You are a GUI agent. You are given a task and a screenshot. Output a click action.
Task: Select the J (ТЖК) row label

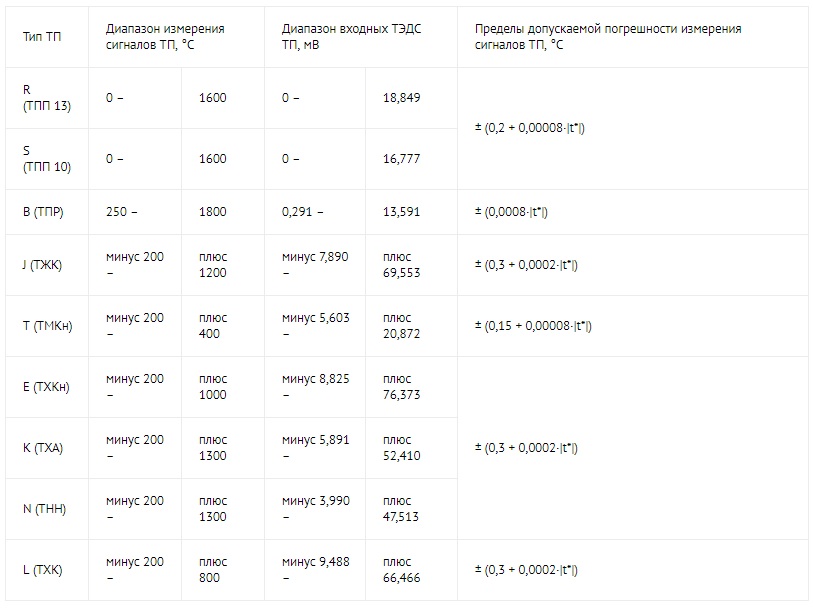(46, 265)
